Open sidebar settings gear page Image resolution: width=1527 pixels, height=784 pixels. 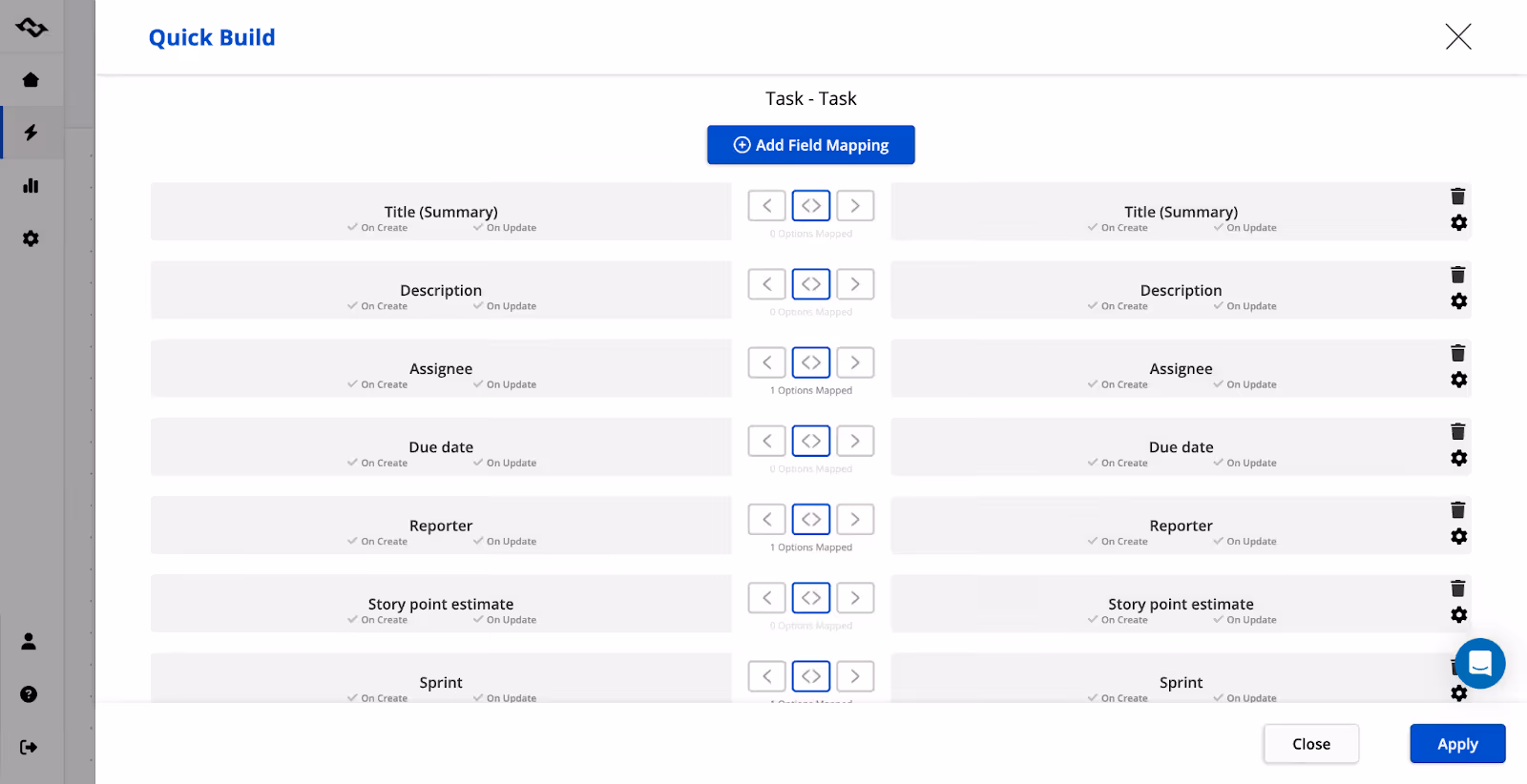pyautogui.click(x=31, y=238)
